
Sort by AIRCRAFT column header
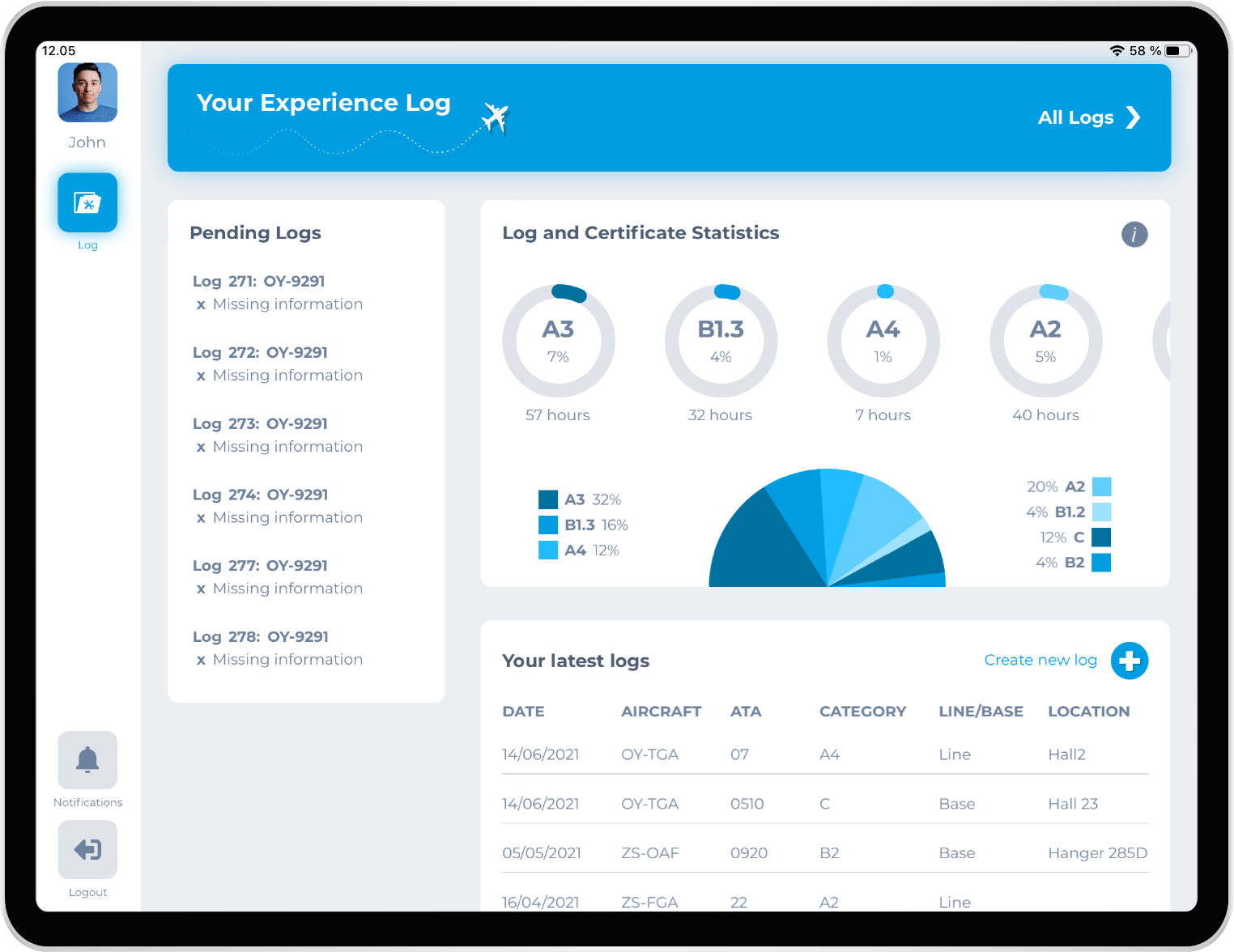[661, 712]
